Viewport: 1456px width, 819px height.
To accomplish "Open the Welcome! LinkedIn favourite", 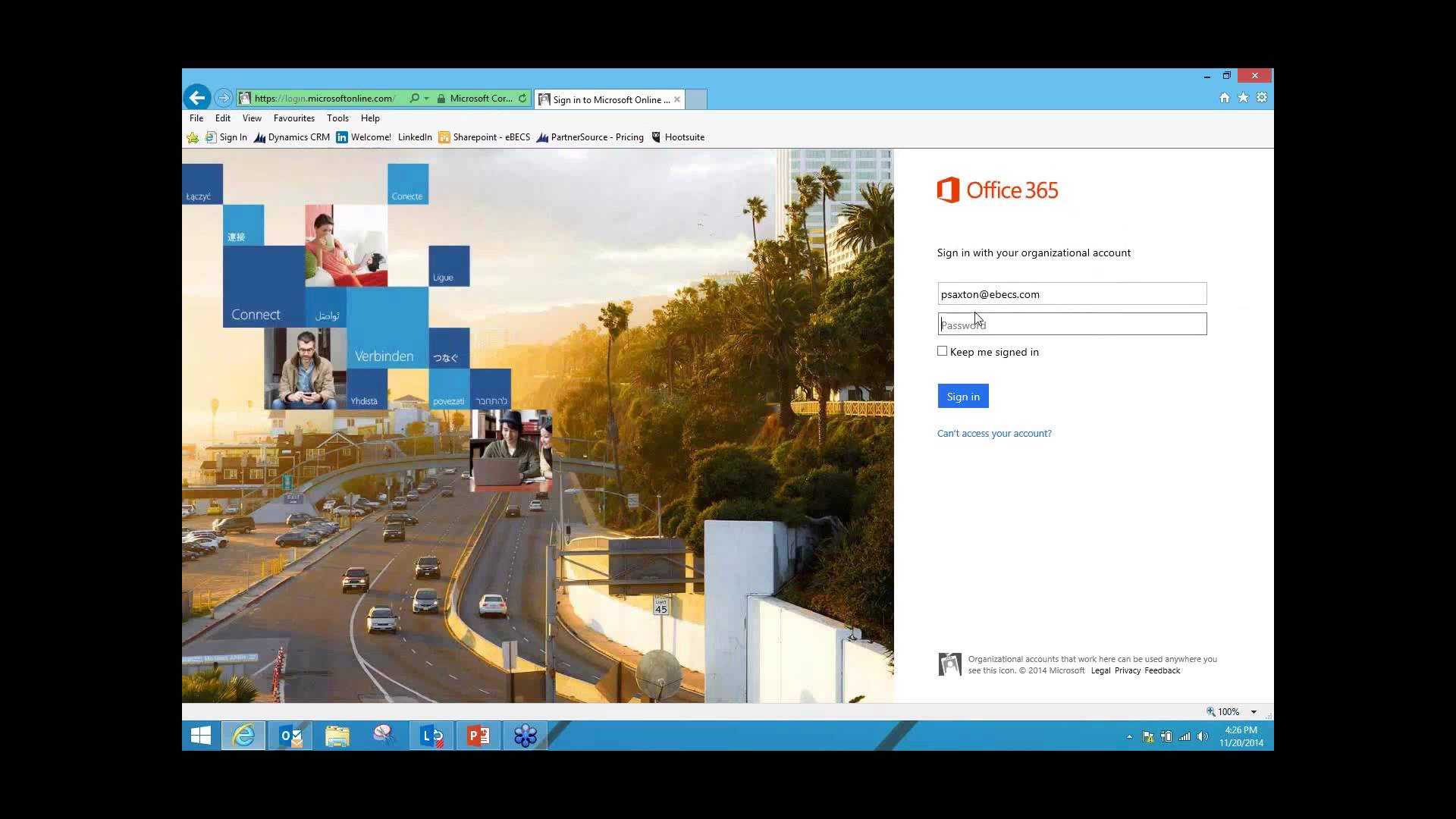I will click(x=384, y=137).
